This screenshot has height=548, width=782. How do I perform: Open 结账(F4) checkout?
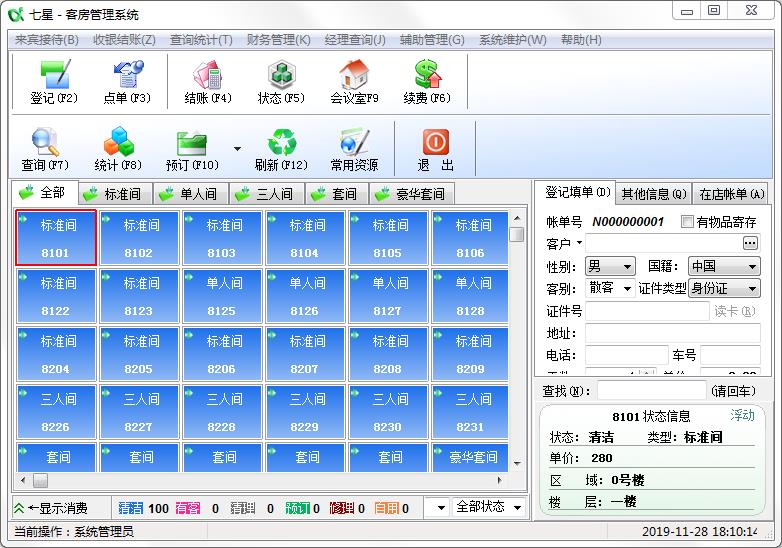coord(207,82)
